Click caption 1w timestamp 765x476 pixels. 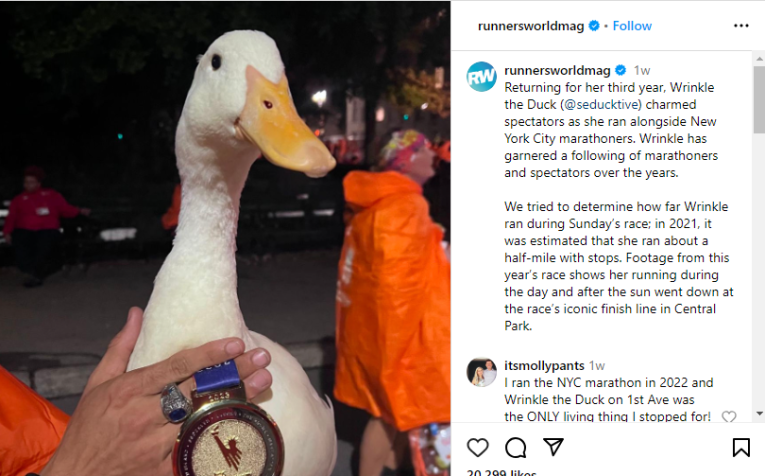642,71
